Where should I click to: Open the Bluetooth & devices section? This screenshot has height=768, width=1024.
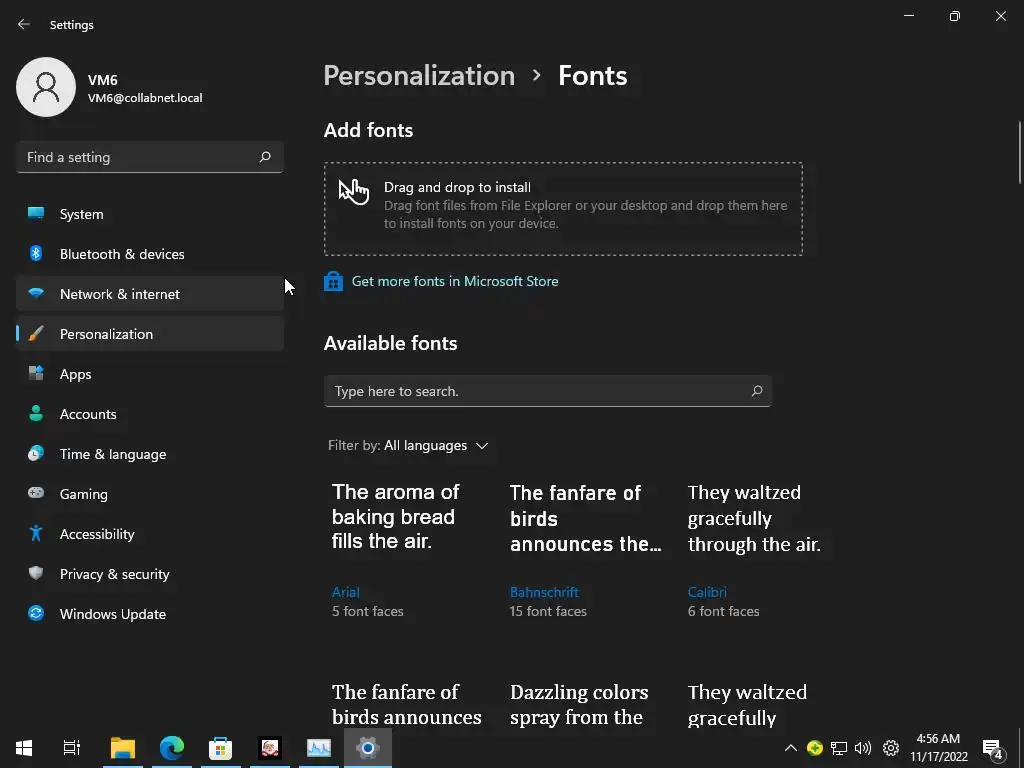tap(122, 254)
